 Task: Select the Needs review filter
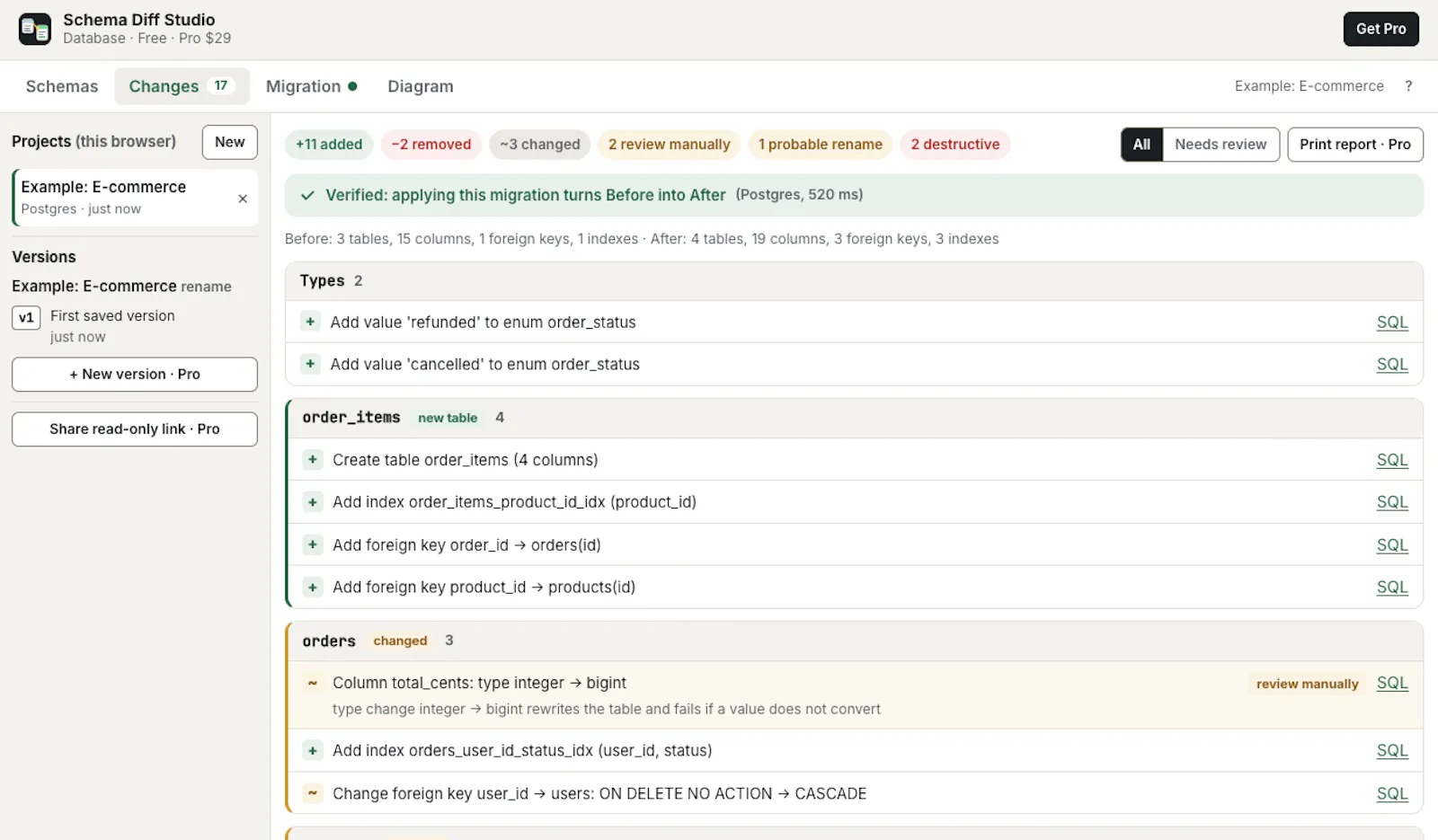pyautogui.click(x=1221, y=145)
